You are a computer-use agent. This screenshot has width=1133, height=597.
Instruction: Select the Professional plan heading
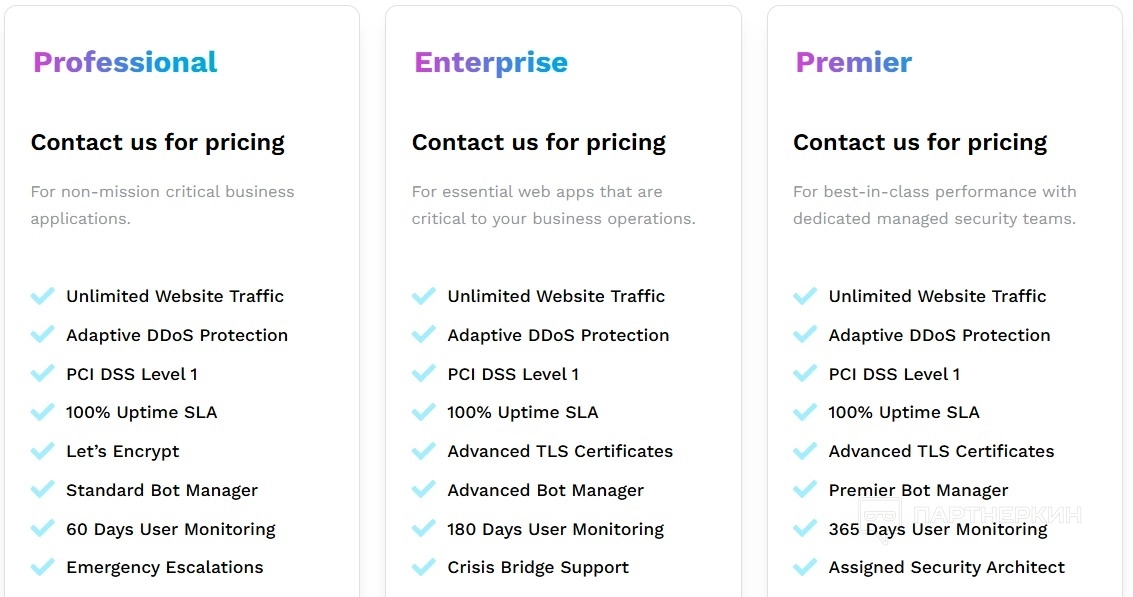coord(125,62)
